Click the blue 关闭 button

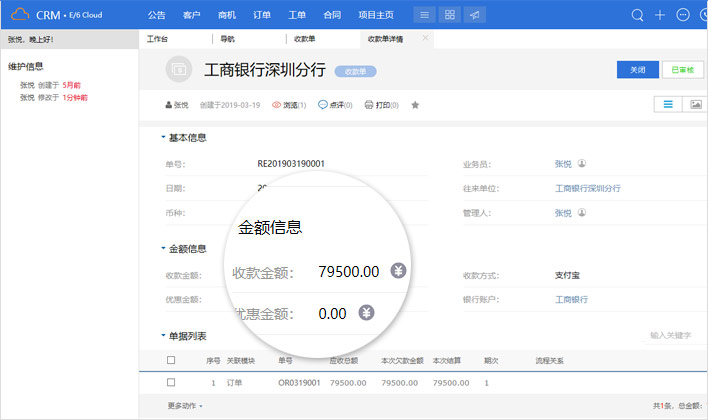tap(638, 69)
